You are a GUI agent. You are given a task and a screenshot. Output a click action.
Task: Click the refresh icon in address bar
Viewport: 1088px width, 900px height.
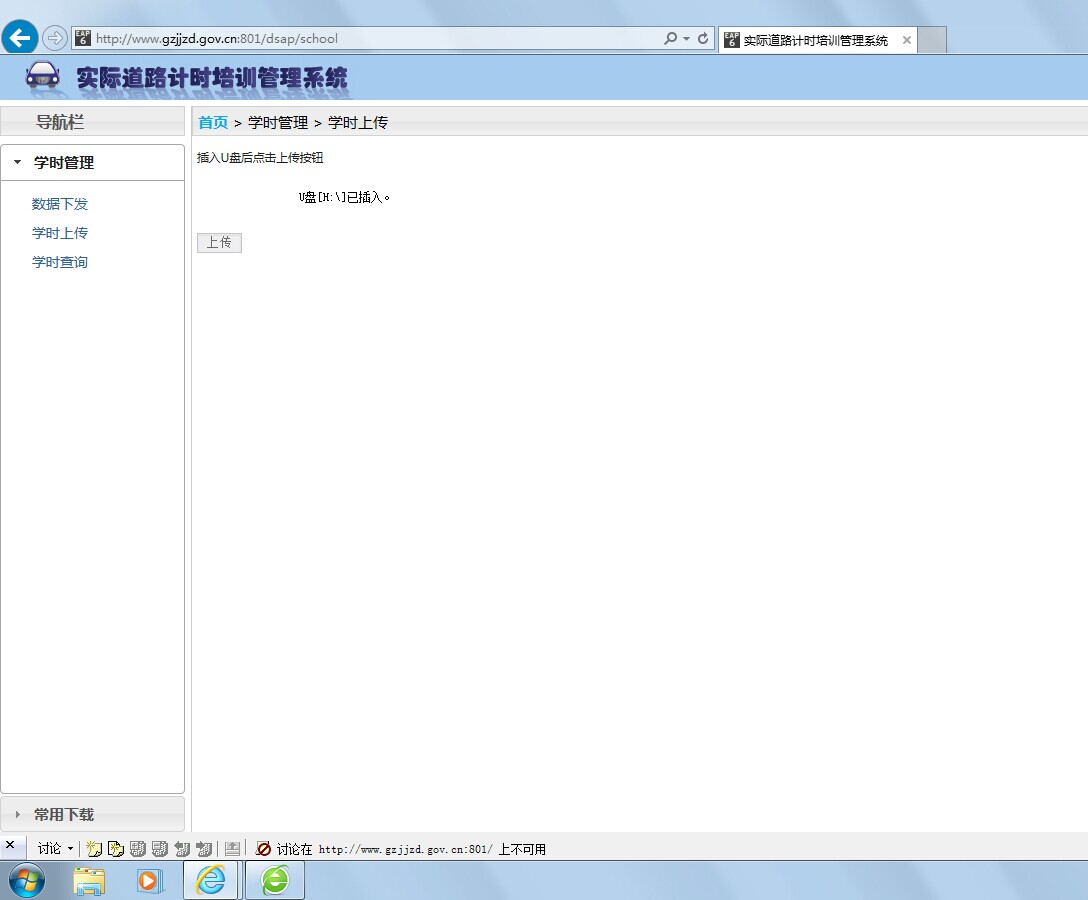(x=703, y=39)
